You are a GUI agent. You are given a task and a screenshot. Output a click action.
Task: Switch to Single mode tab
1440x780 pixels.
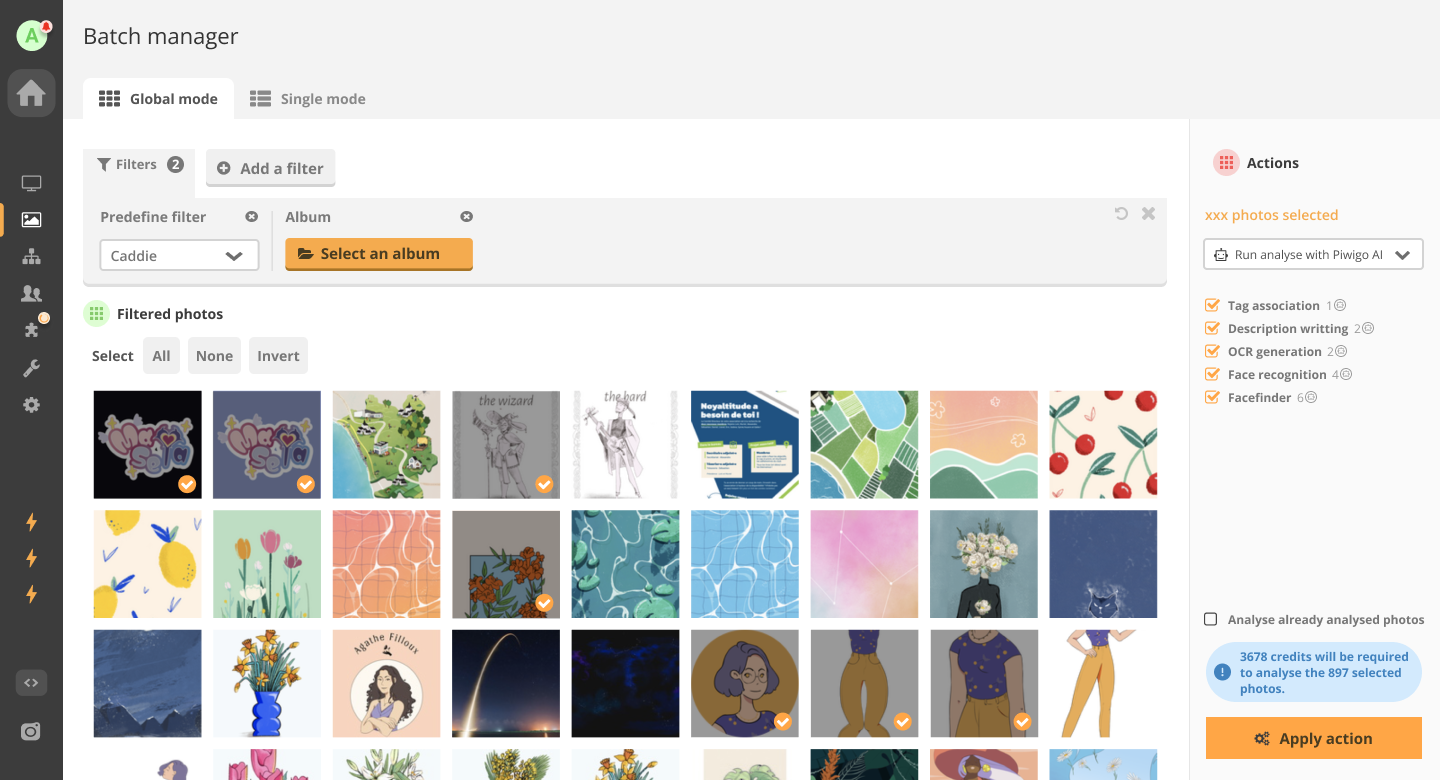point(308,99)
